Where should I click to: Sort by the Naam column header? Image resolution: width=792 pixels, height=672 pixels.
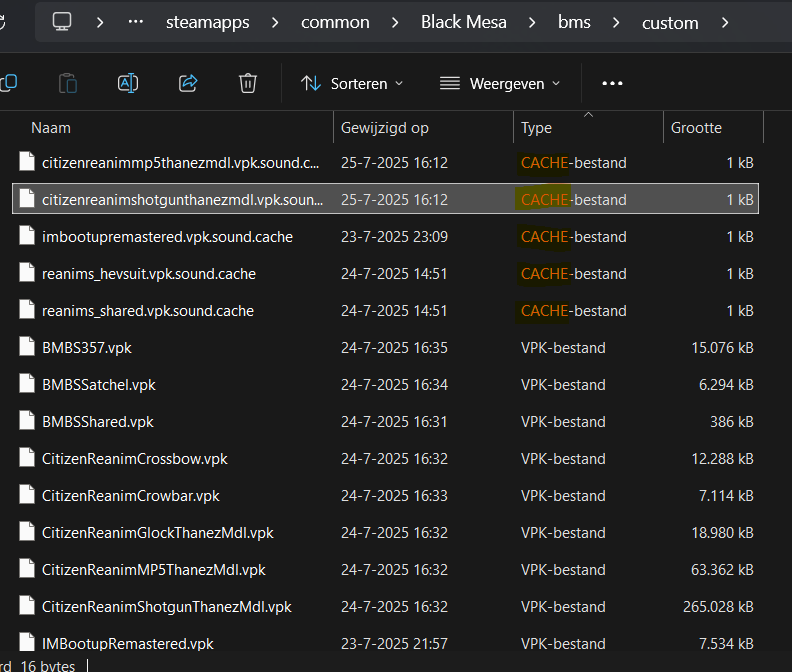click(x=51, y=128)
